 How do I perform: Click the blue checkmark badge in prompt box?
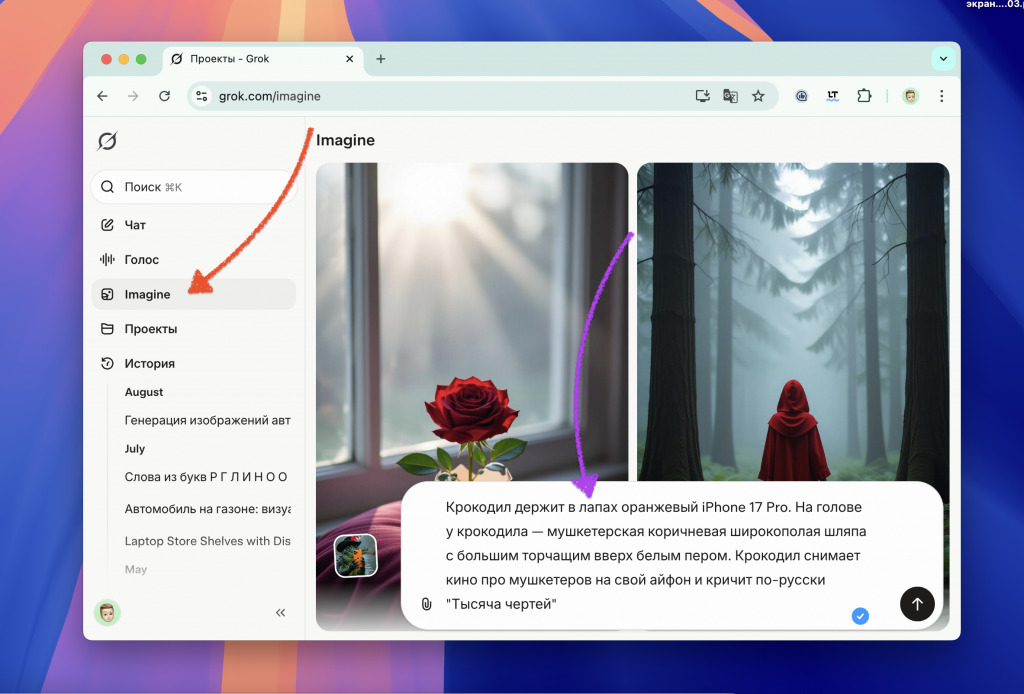coord(860,616)
